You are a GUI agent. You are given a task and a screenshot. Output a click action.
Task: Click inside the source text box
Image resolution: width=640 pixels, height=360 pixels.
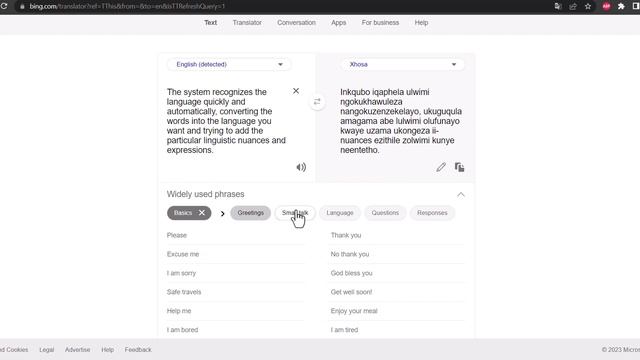(x=227, y=121)
